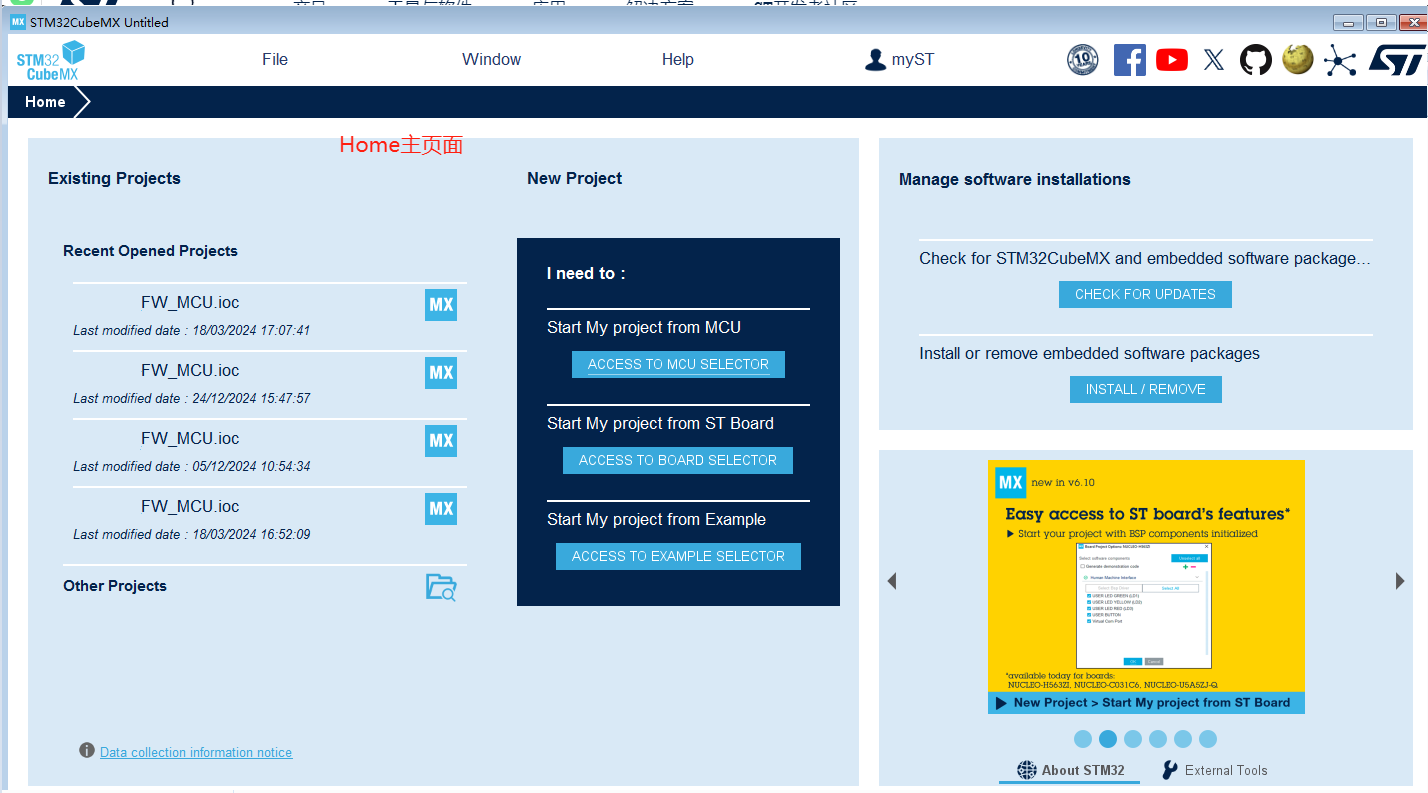Open Data collection information notice link
Screen dimensions: 1428x793
(196, 753)
